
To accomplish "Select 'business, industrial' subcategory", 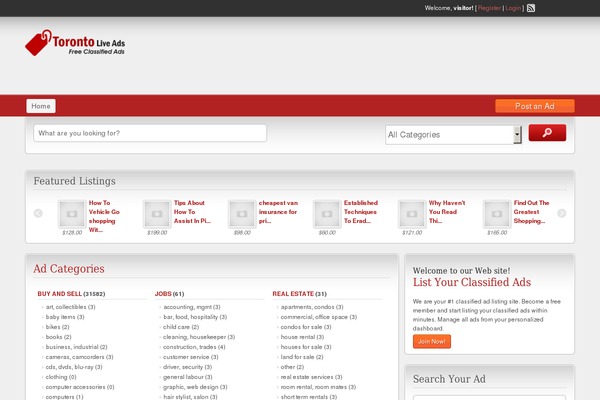I will pos(72,347).
